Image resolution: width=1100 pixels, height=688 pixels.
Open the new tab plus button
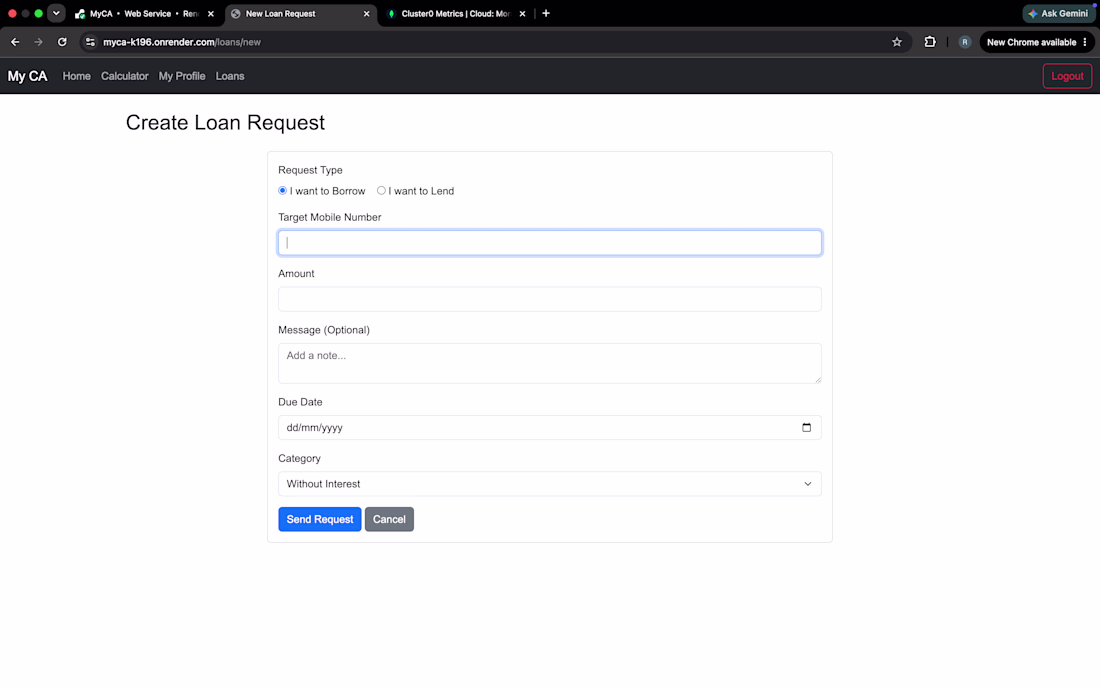[x=546, y=13]
